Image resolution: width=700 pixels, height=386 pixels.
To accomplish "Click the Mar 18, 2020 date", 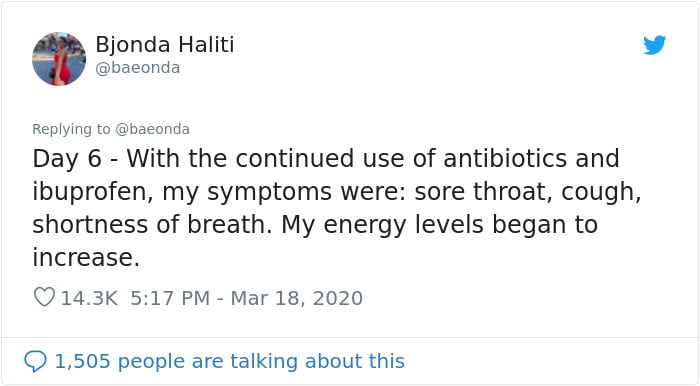I will click(296, 298).
